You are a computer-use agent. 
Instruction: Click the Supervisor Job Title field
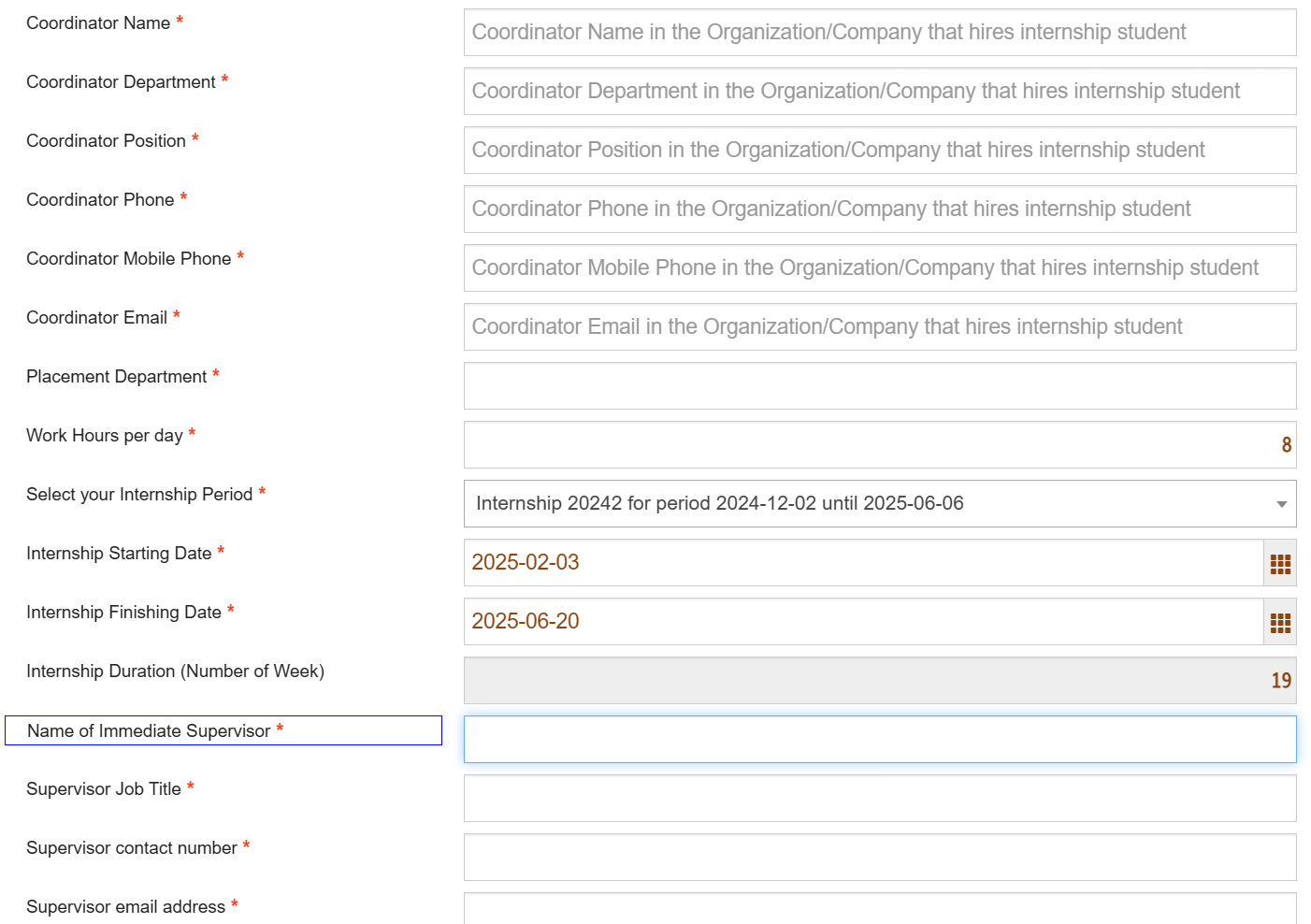point(879,799)
